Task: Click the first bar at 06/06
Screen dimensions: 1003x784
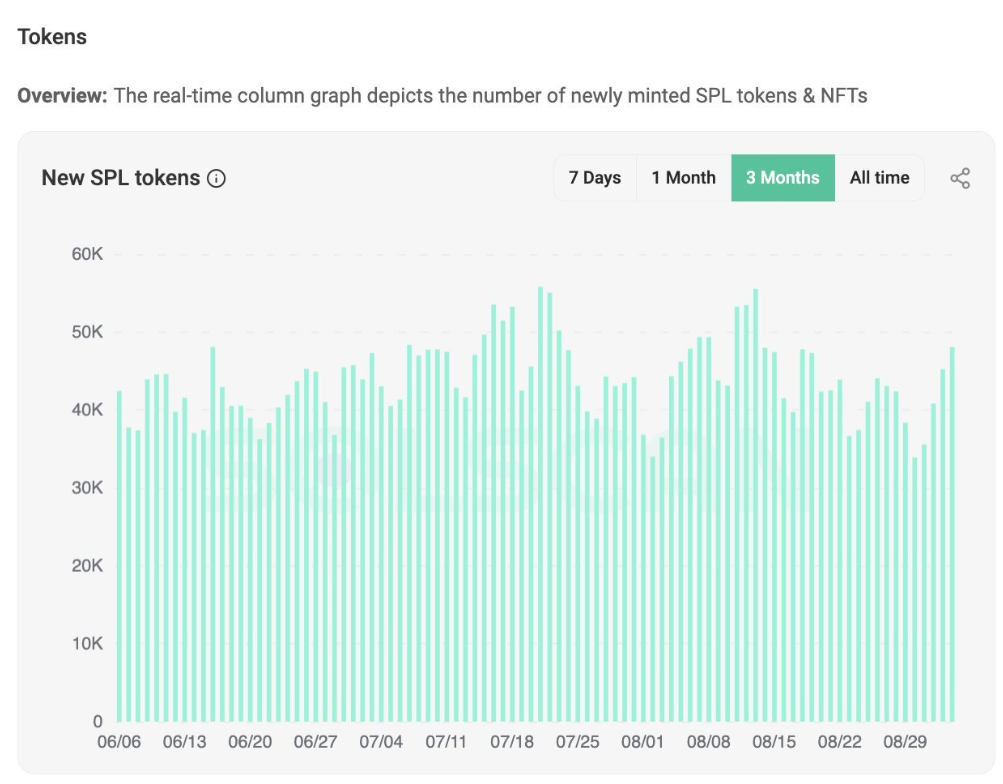Action: (119, 560)
